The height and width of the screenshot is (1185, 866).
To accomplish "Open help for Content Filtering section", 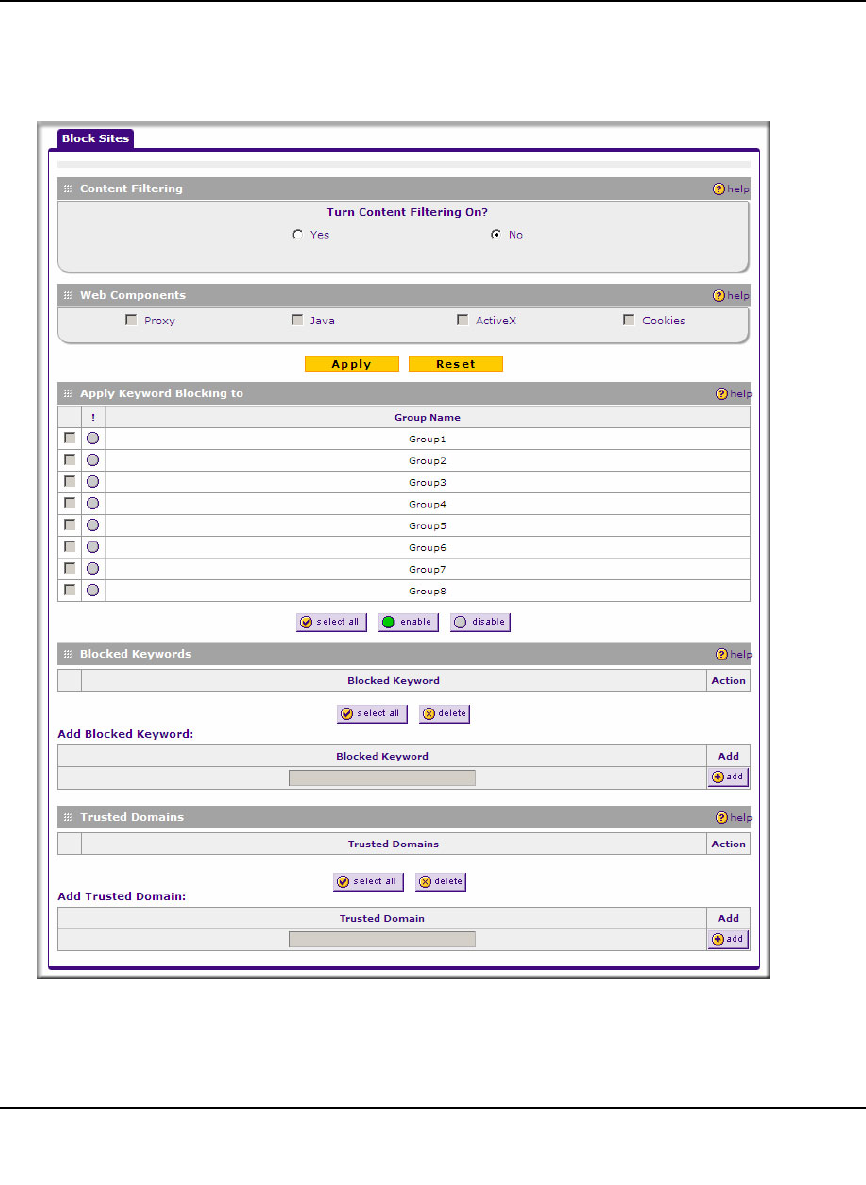I will tap(731, 189).
